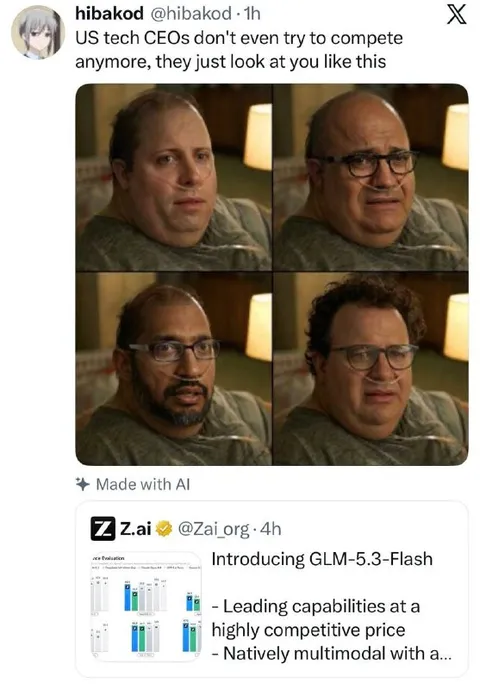Open the top-right photo with glasses
480x689 pixels.
371,177
